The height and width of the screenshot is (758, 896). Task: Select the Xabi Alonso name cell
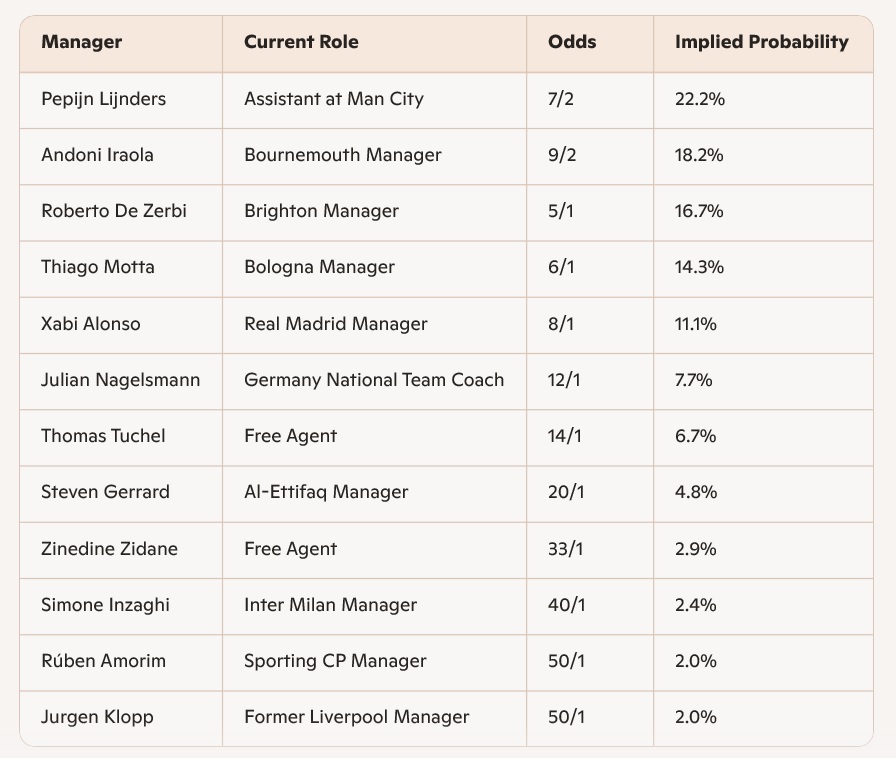[x=91, y=324]
